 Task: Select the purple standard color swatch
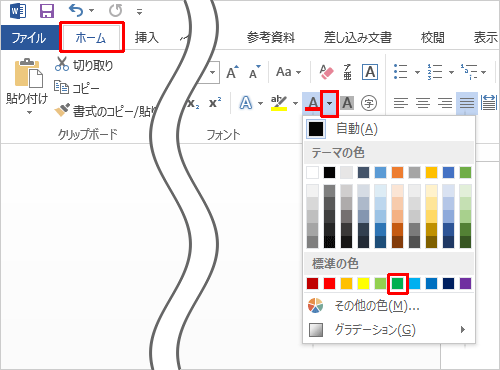click(465, 283)
